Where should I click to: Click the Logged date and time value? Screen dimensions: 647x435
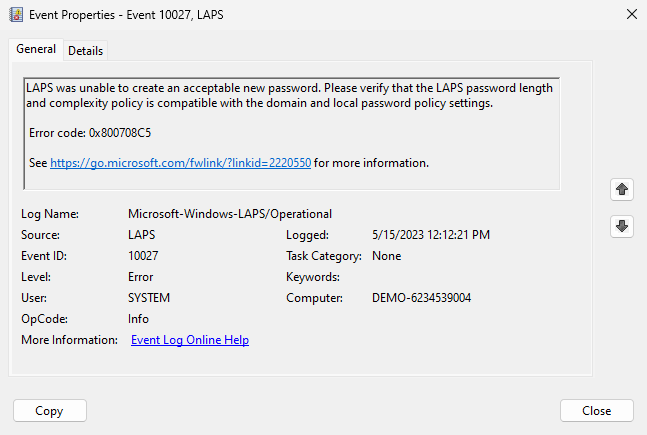pos(430,235)
